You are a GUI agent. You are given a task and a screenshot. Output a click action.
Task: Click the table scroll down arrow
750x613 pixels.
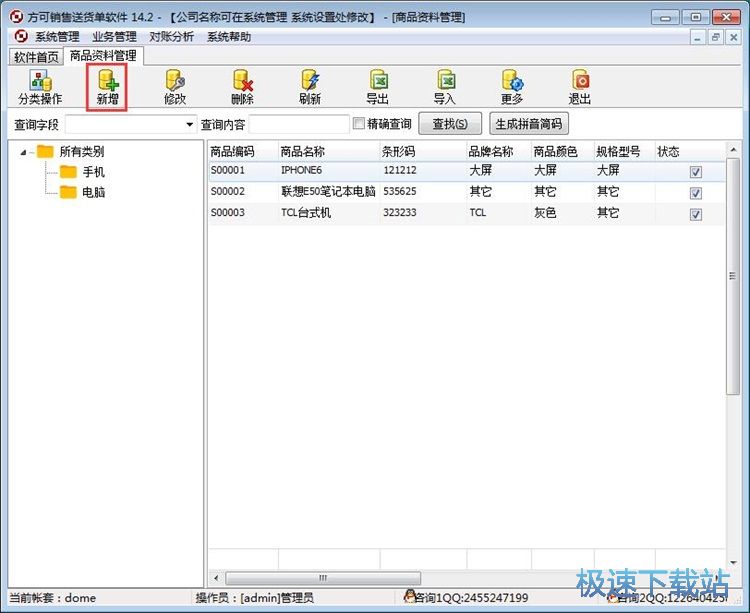733,563
